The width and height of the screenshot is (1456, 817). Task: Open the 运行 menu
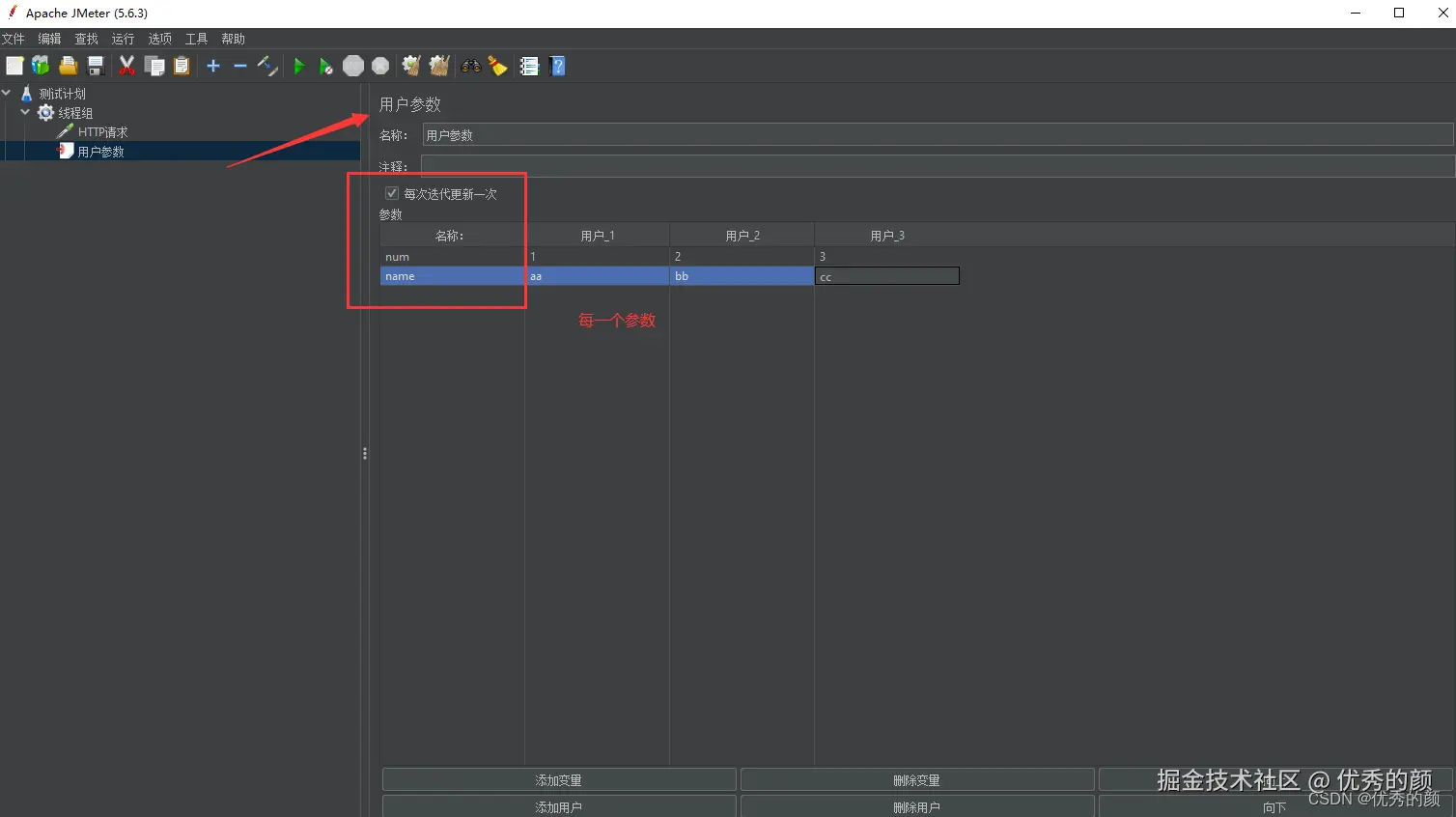123,39
